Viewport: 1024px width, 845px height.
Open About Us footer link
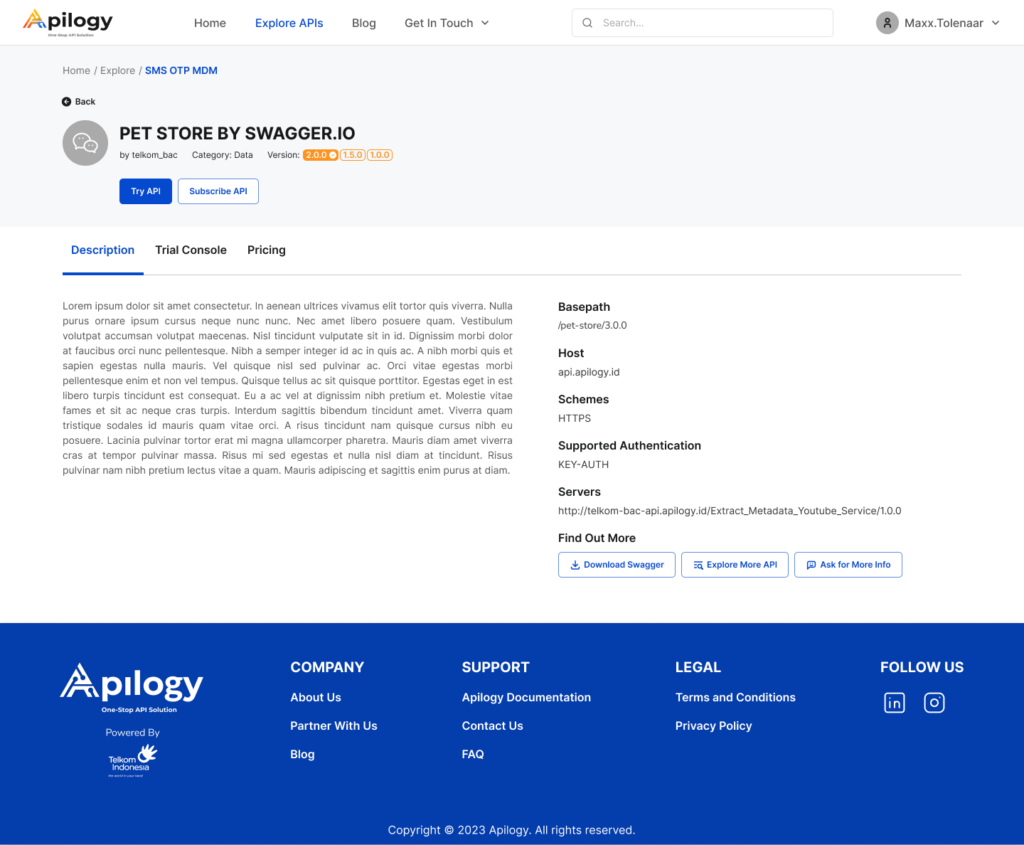[x=315, y=697]
